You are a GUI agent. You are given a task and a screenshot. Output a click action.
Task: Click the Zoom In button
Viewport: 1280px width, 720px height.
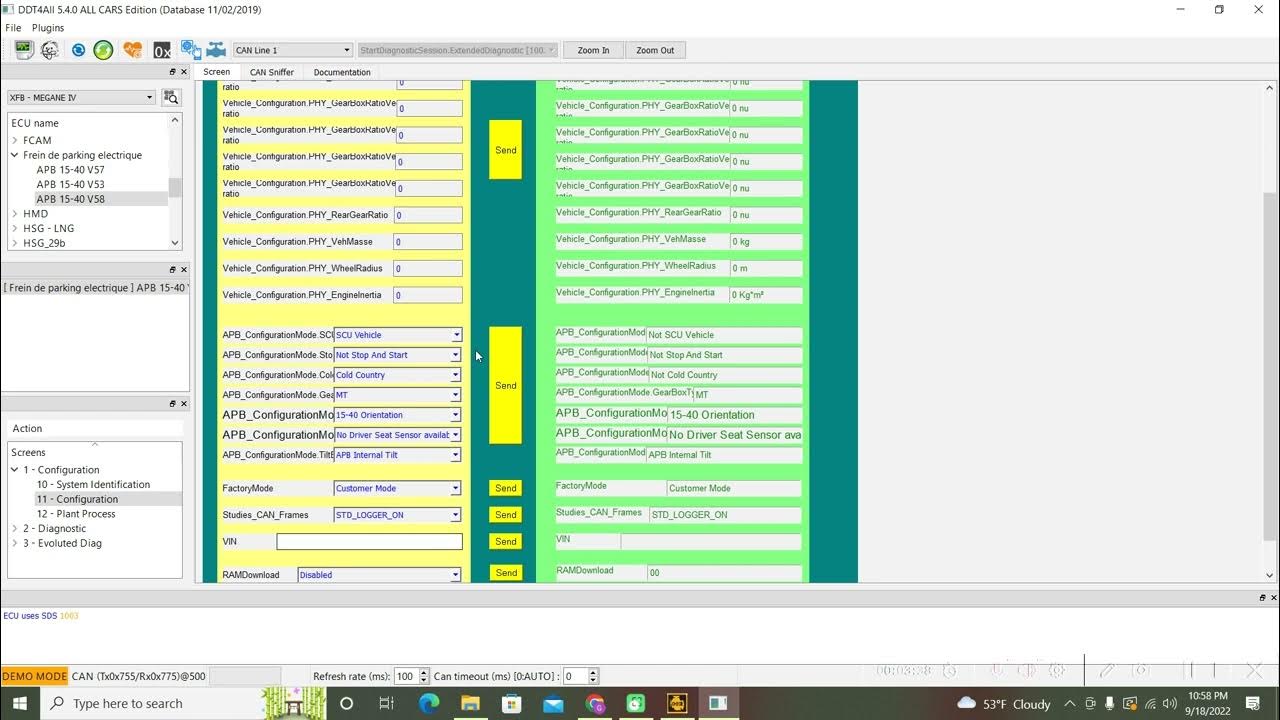[593, 50]
